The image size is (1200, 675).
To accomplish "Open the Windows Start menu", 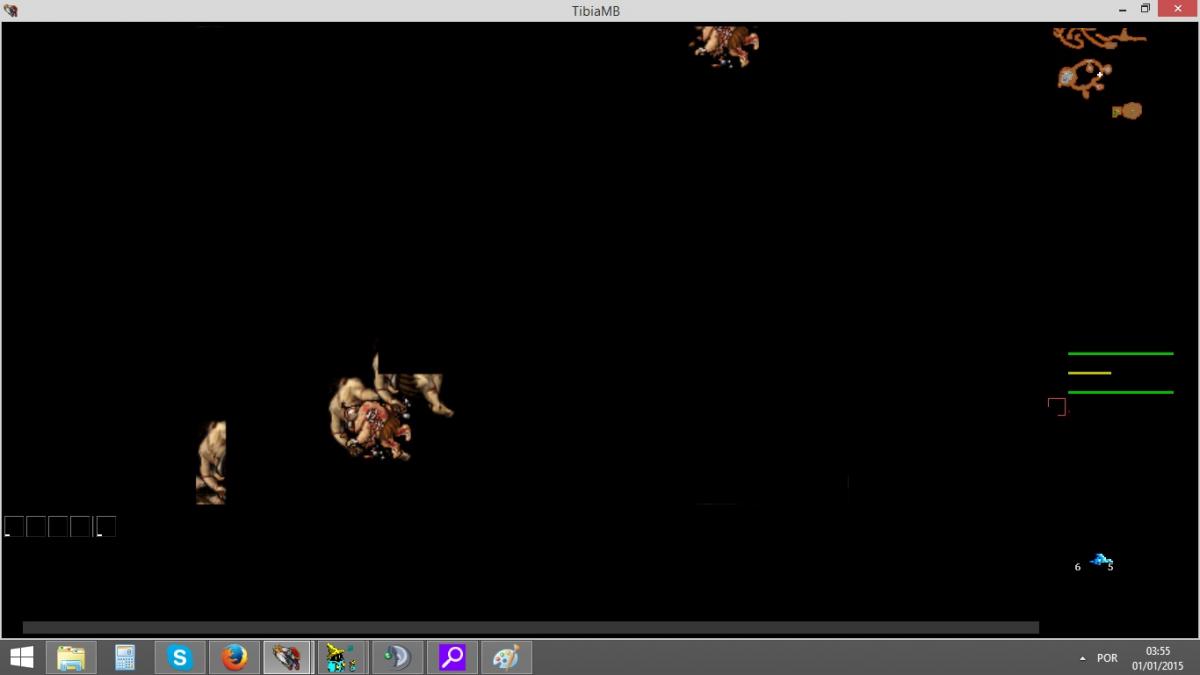I will [x=21, y=657].
